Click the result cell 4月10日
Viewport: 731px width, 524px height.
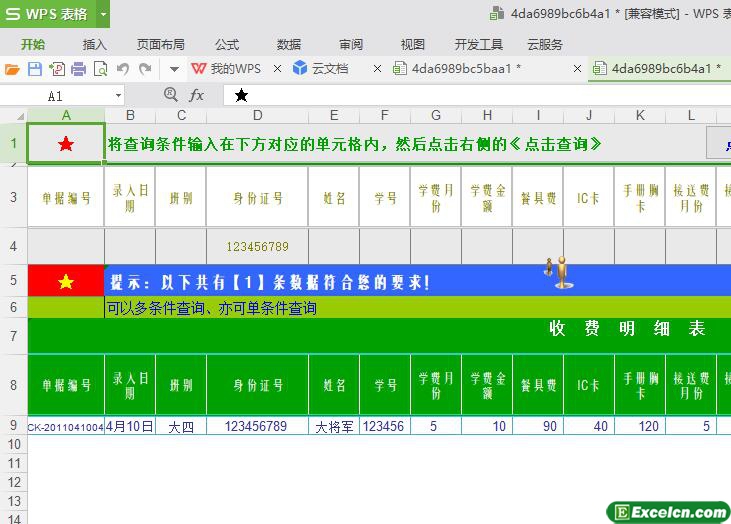(130, 426)
